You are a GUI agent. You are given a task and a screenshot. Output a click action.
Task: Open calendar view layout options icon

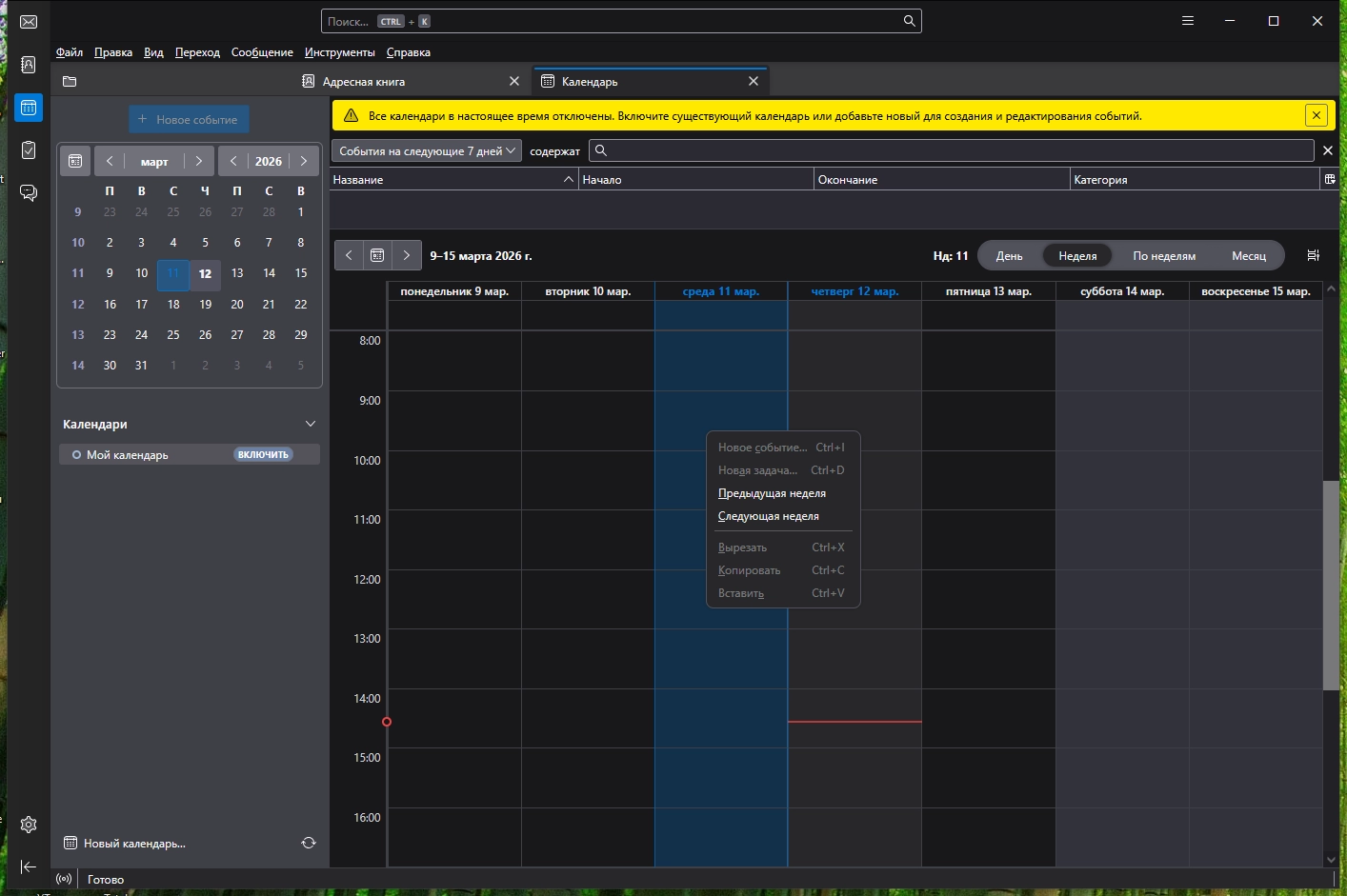[x=1313, y=255]
